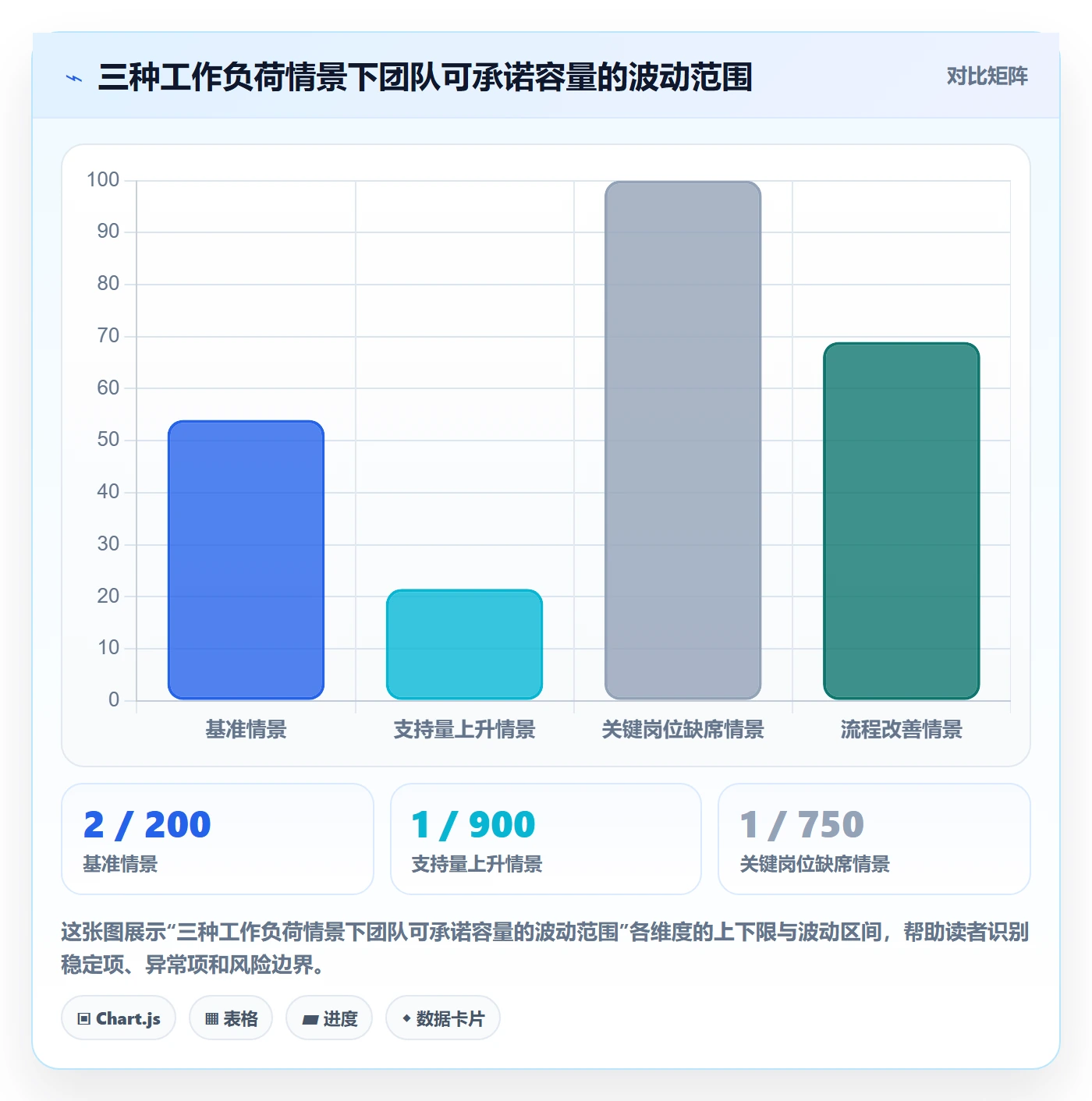Click the green 流程改善情景 bar
1092x1101 pixels.
(901, 521)
